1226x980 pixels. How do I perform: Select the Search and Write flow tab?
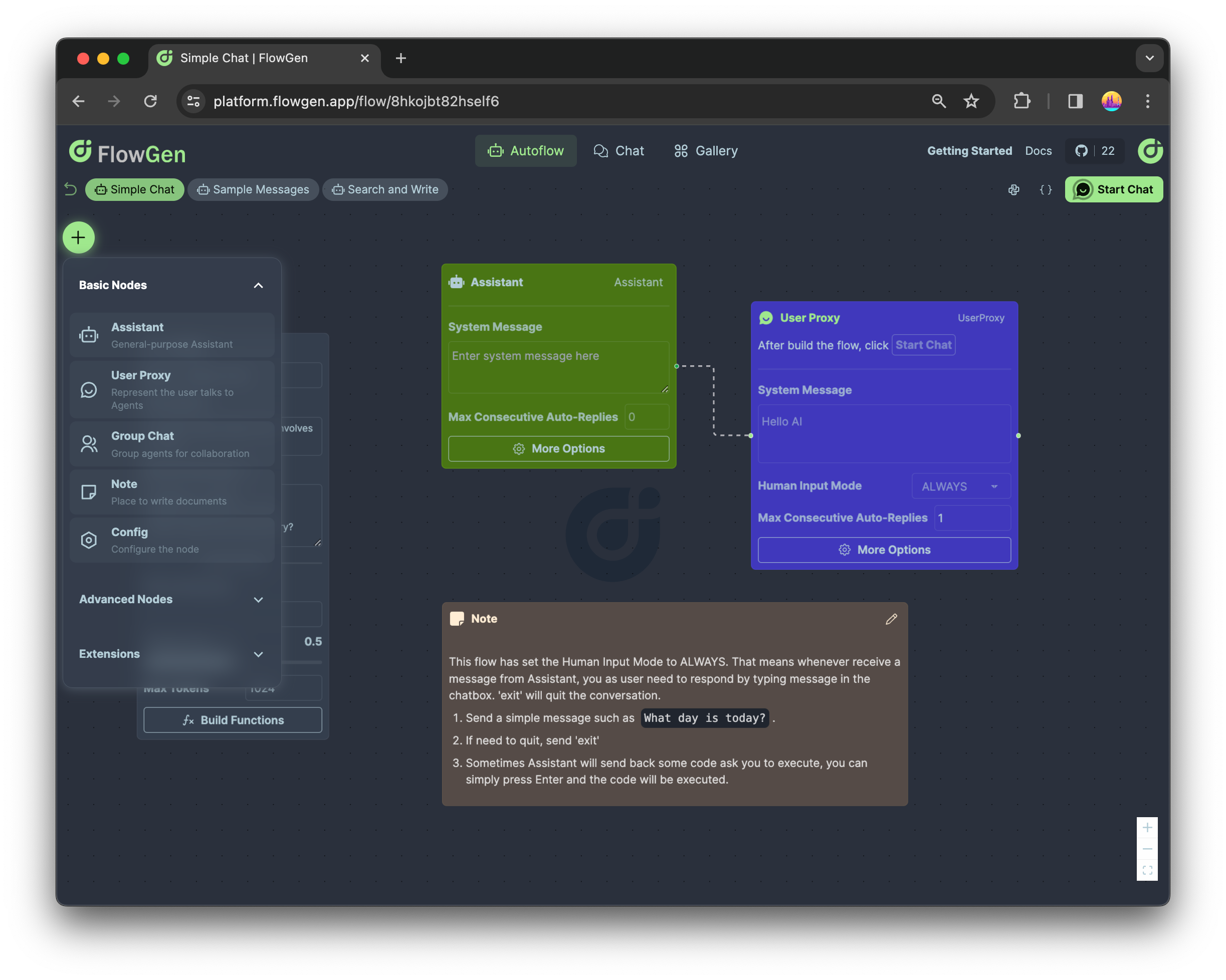(385, 190)
